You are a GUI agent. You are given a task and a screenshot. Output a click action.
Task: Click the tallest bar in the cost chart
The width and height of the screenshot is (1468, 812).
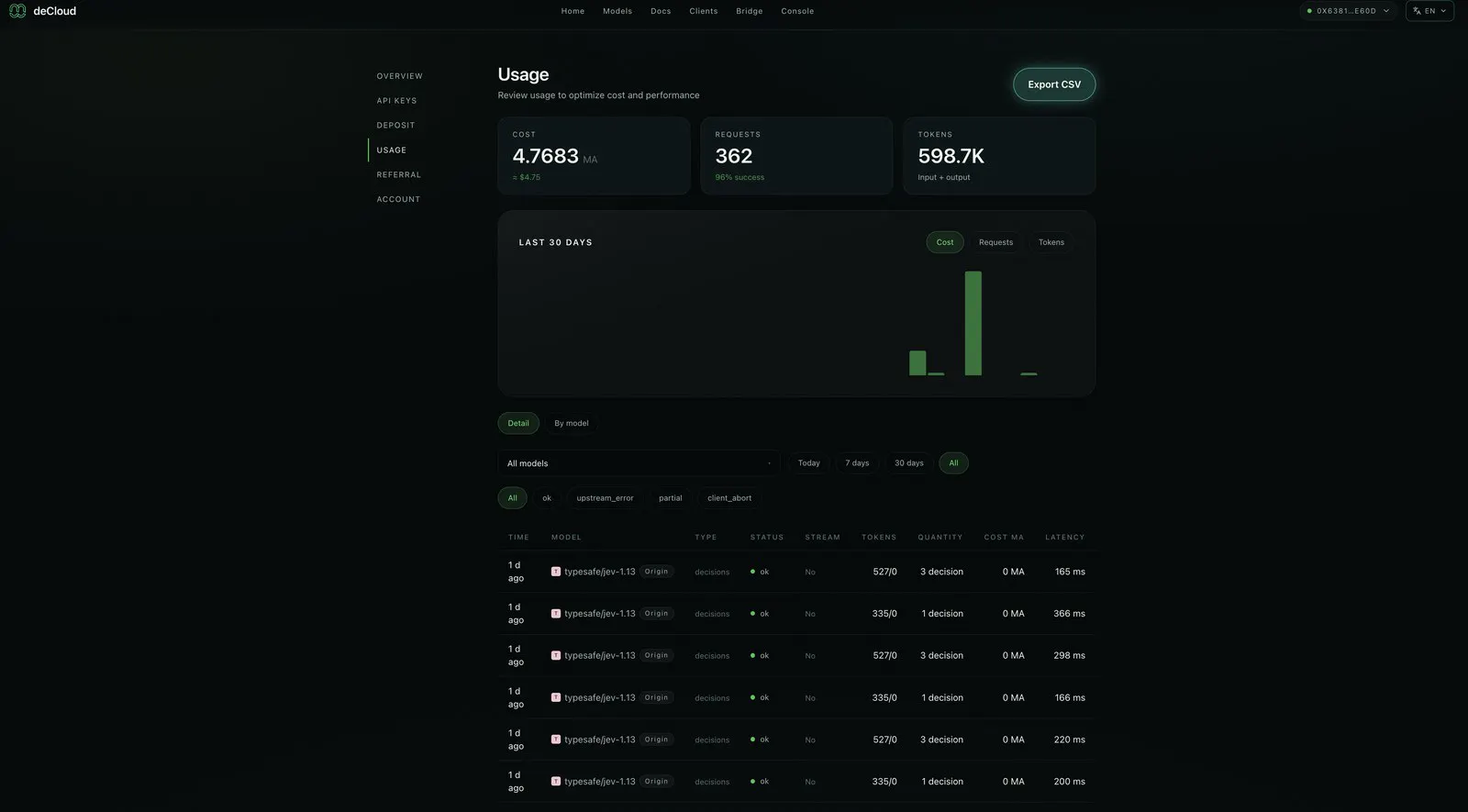[973, 323]
